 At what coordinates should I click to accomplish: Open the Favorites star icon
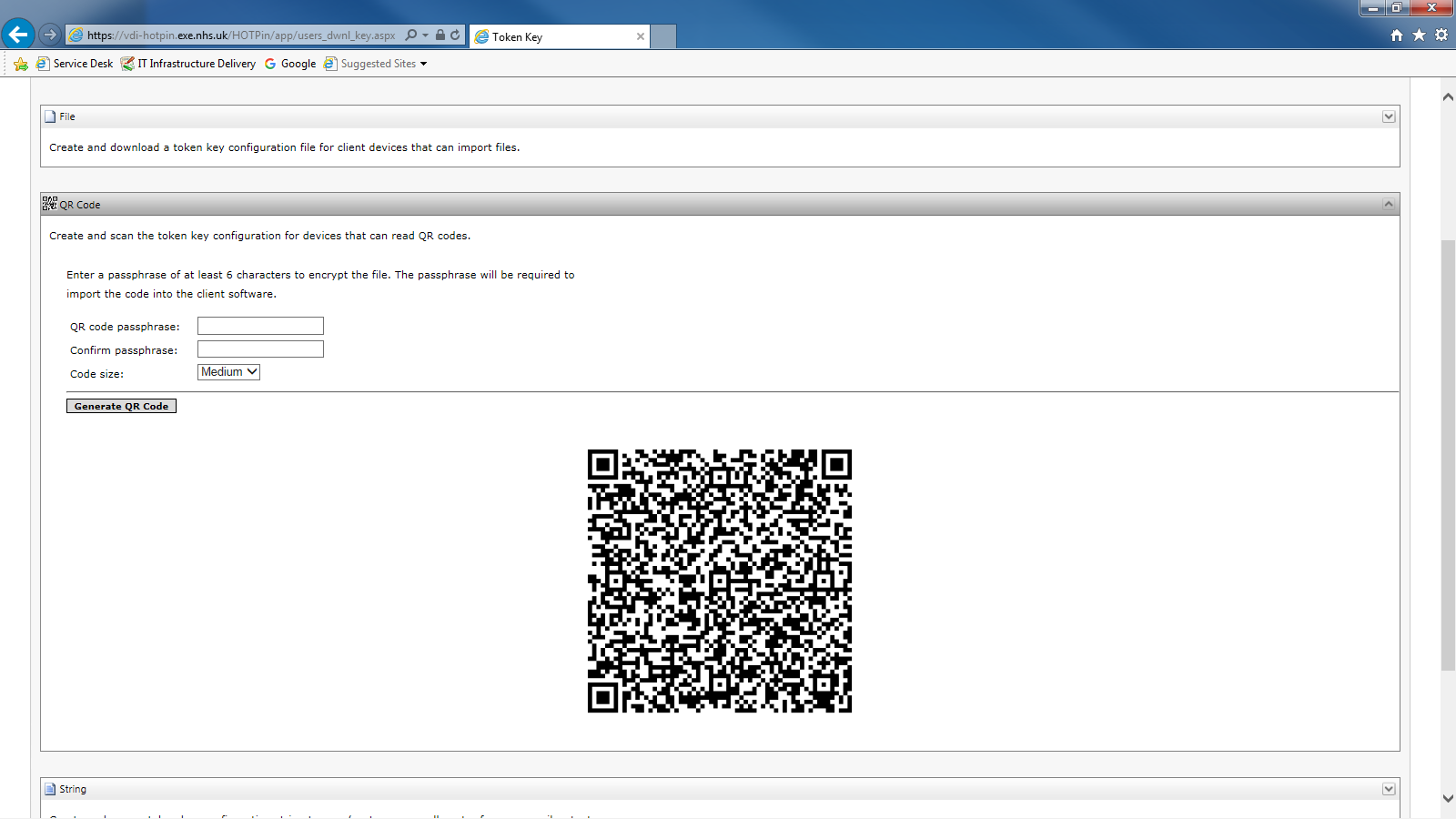(1419, 35)
